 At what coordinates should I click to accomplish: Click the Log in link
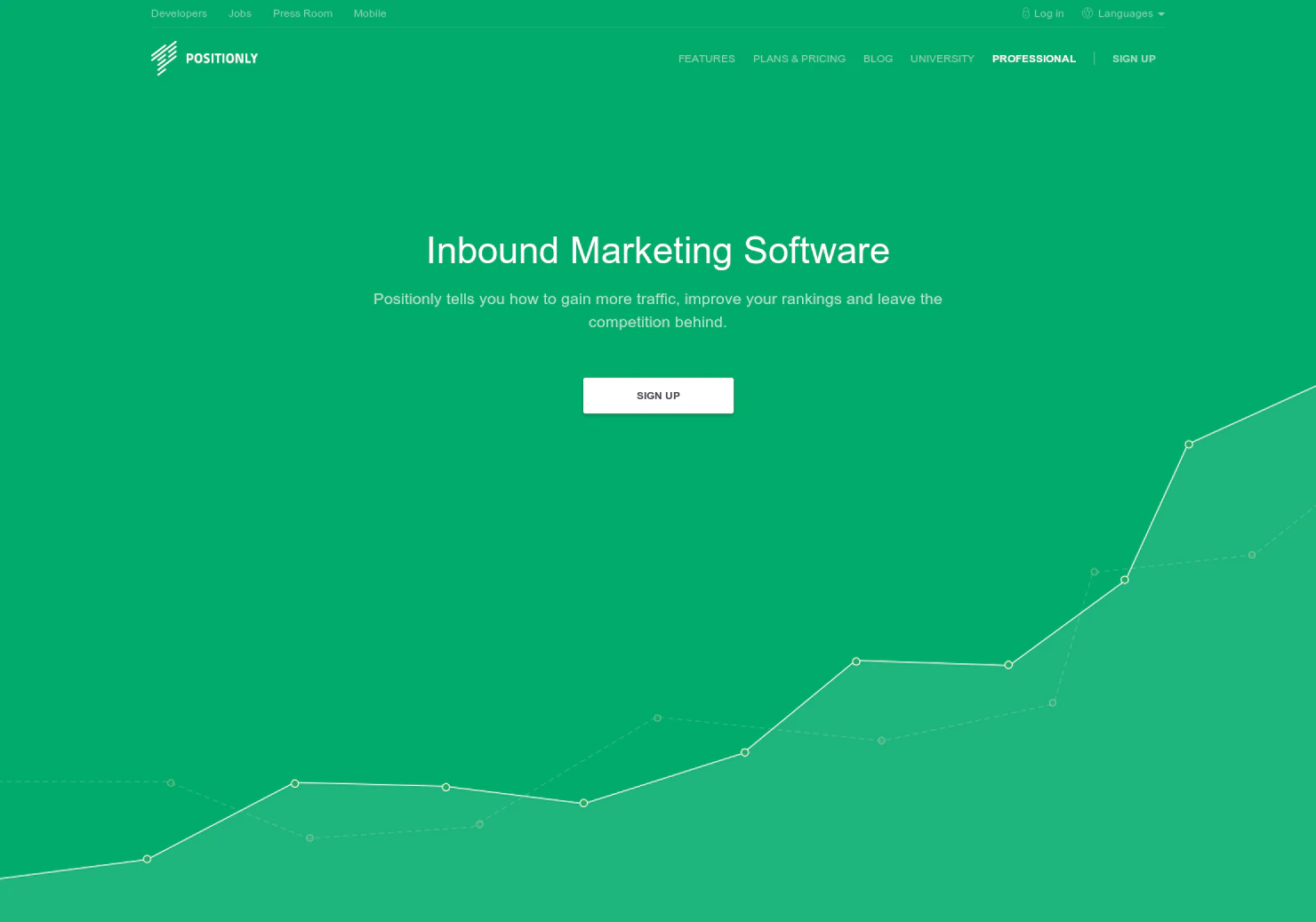1048,13
